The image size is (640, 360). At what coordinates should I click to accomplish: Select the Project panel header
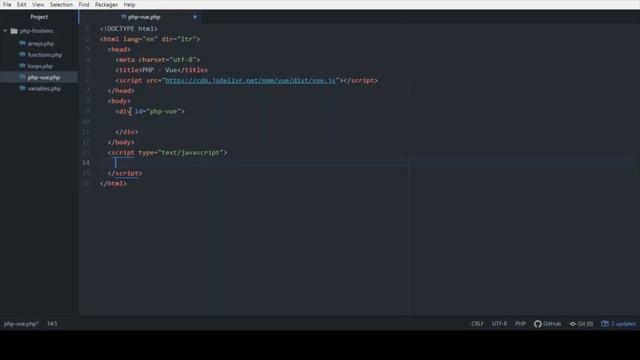point(39,17)
